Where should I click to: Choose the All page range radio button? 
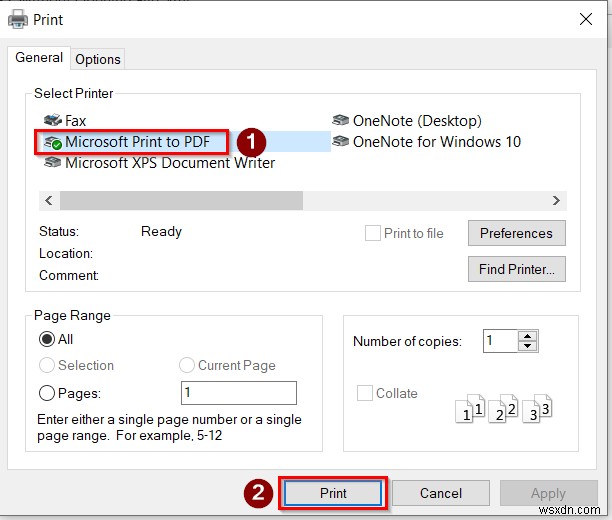click(x=47, y=339)
